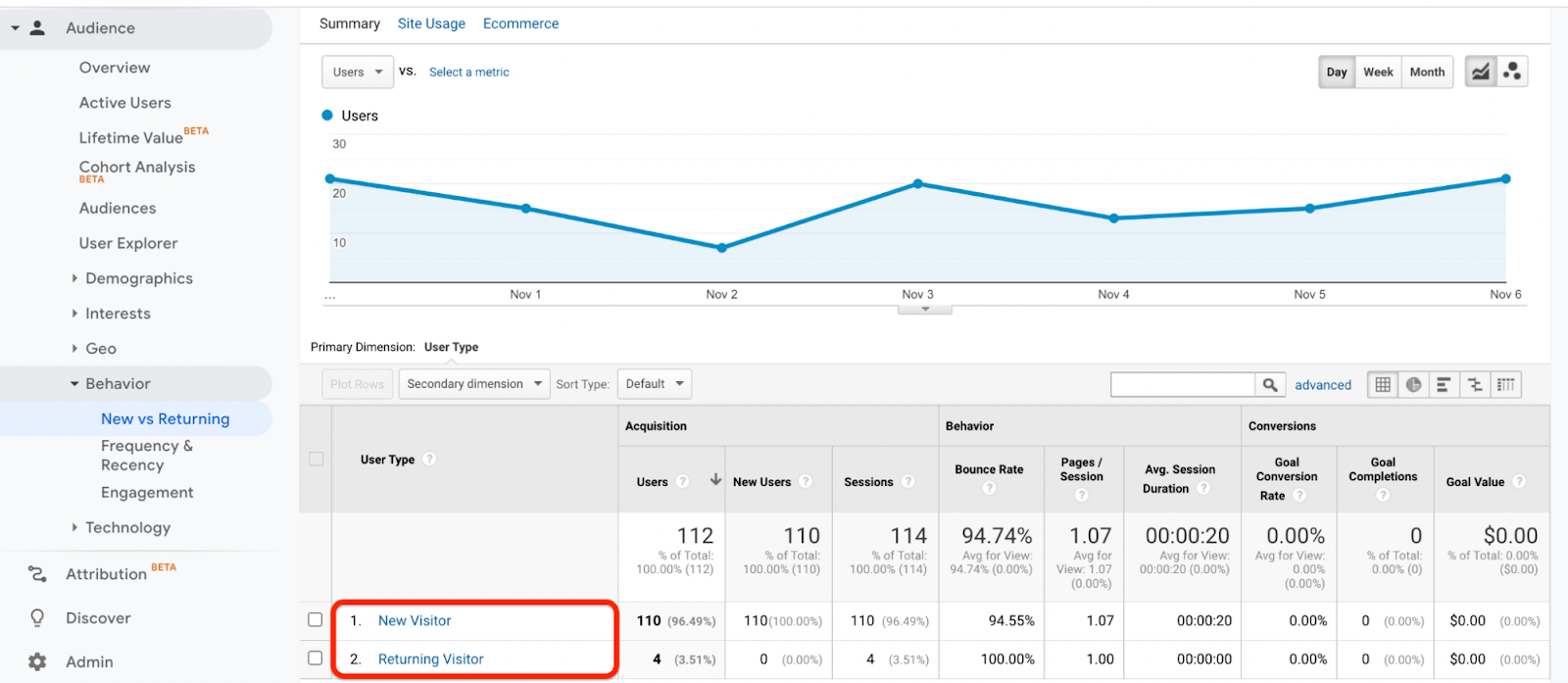Open Engagement report
This screenshot has width=1568, height=683.
(x=147, y=493)
